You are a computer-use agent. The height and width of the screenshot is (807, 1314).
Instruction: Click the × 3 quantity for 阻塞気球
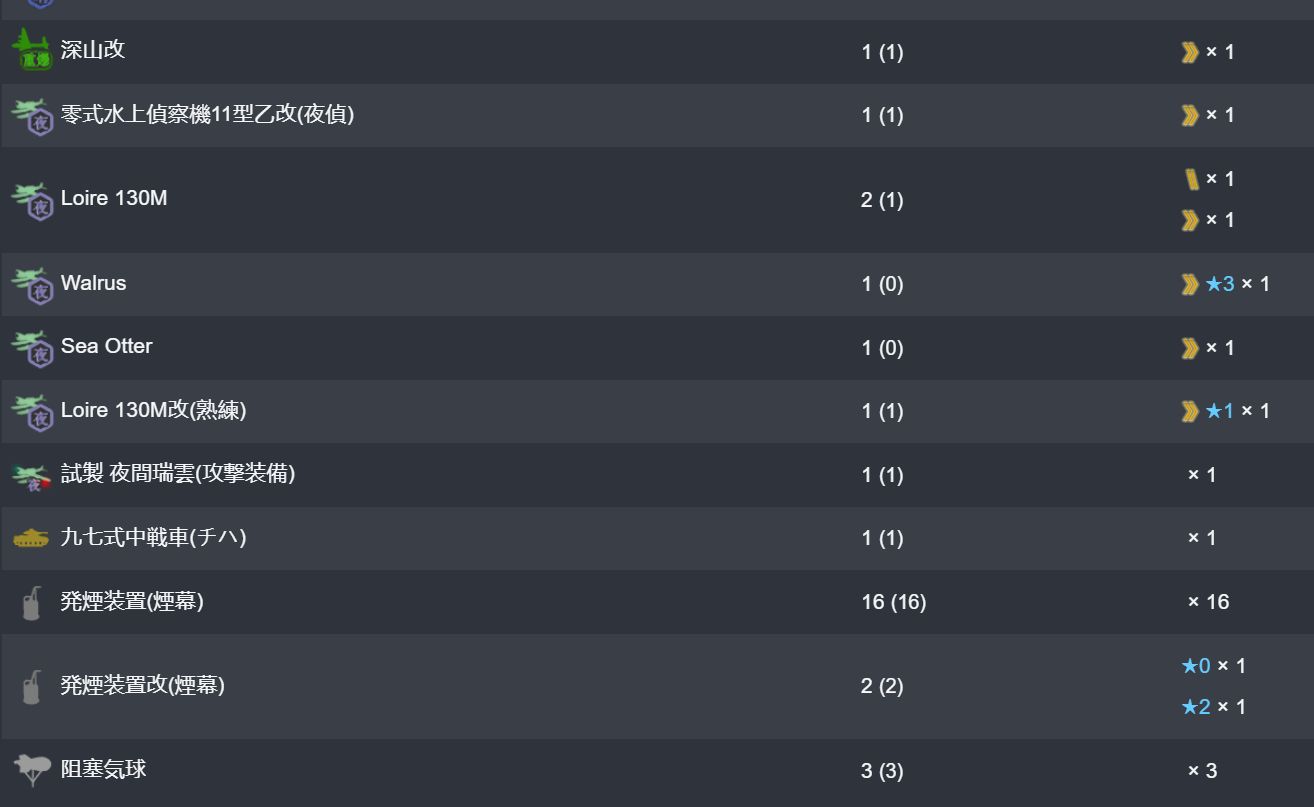point(1202,771)
